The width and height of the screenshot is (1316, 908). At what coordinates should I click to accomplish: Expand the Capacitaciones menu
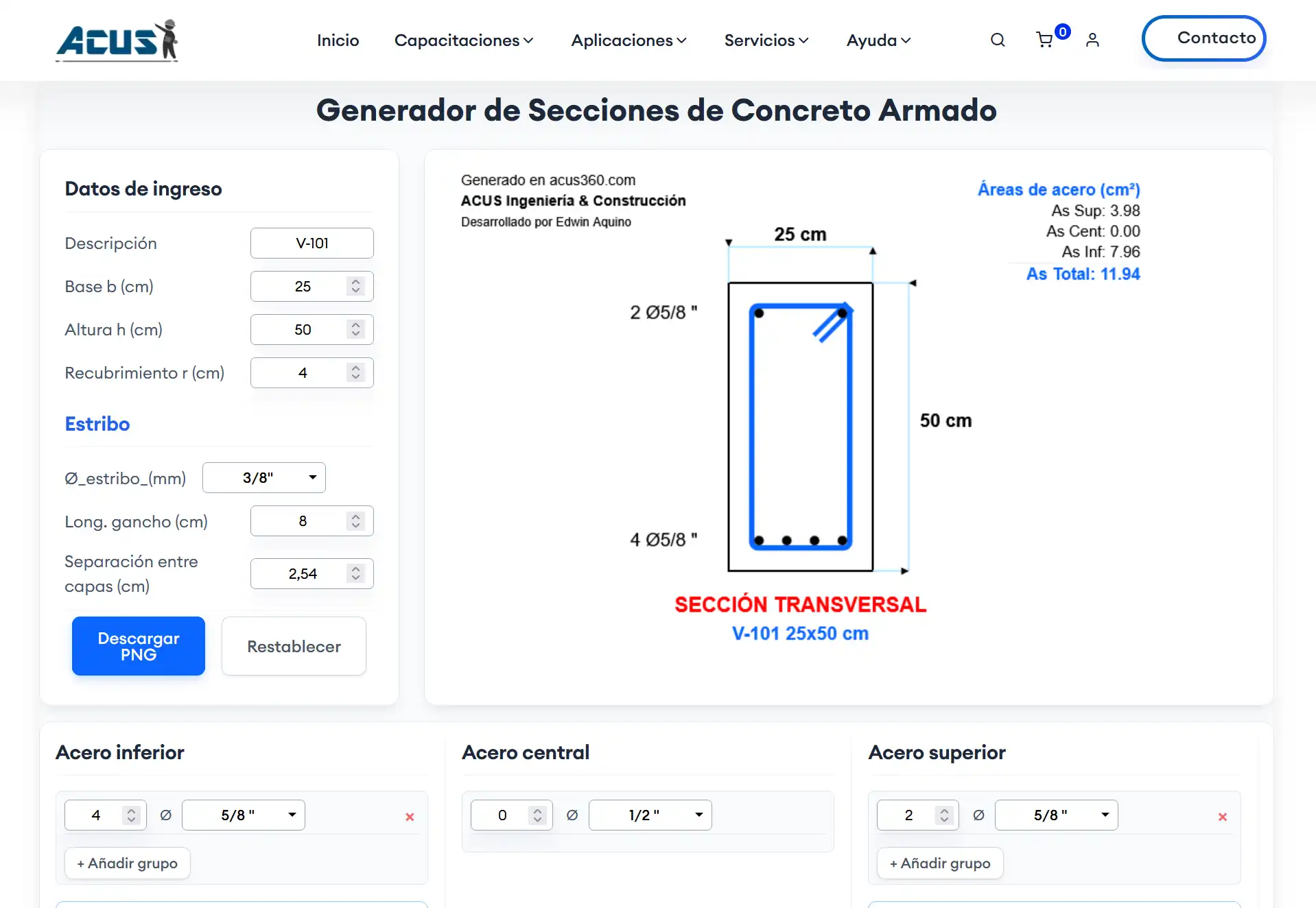[x=464, y=40]
